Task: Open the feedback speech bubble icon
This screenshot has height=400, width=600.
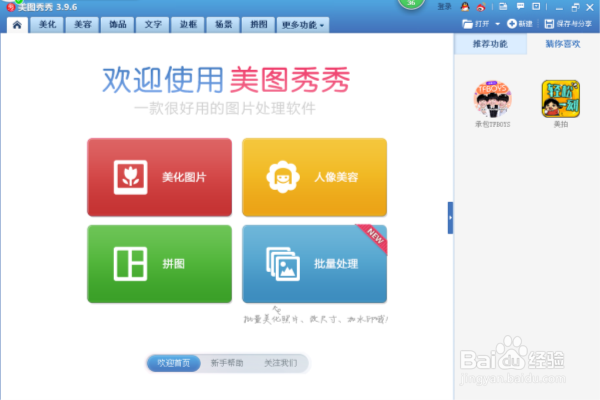Action: 520,7
